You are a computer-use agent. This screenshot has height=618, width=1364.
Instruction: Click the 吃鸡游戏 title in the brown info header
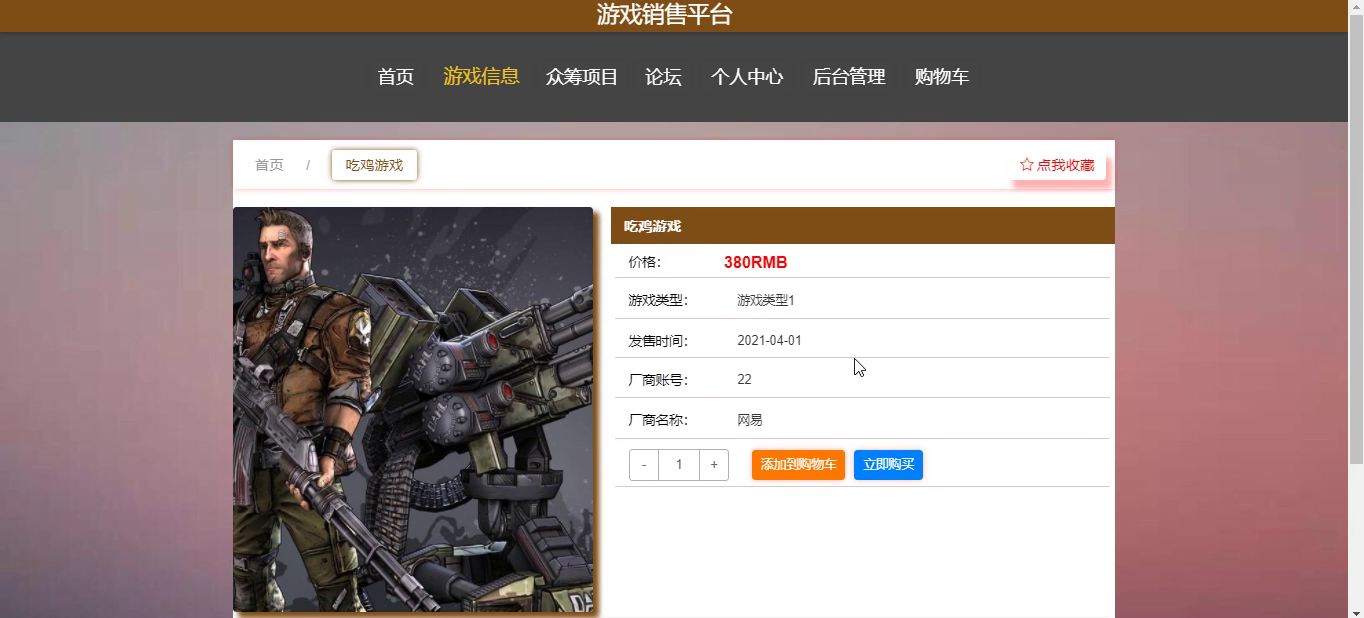click(652, 226)
